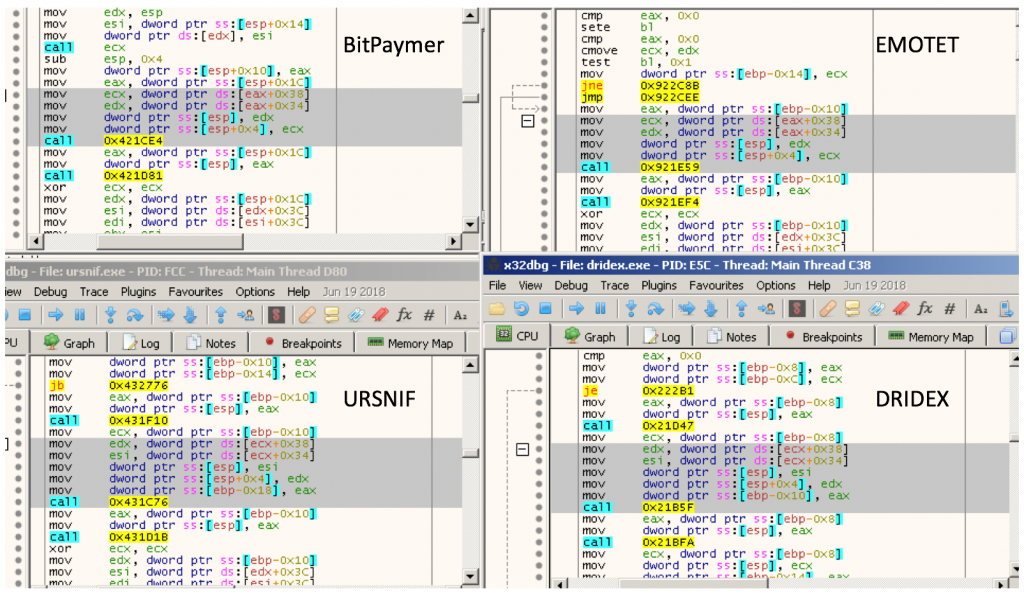The image size is (1024, 596).
Task: Click the # hash icon in ursnif toolbar
Action: (x=429, y=315)
